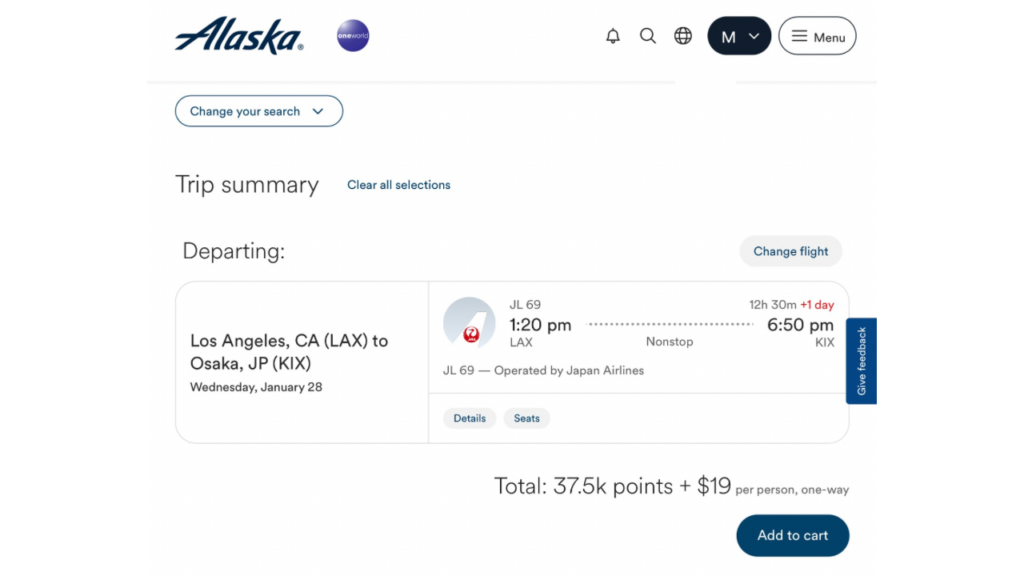Click the Japan Airlines tail logo
Screen dimensions: 1024x576
469,323
